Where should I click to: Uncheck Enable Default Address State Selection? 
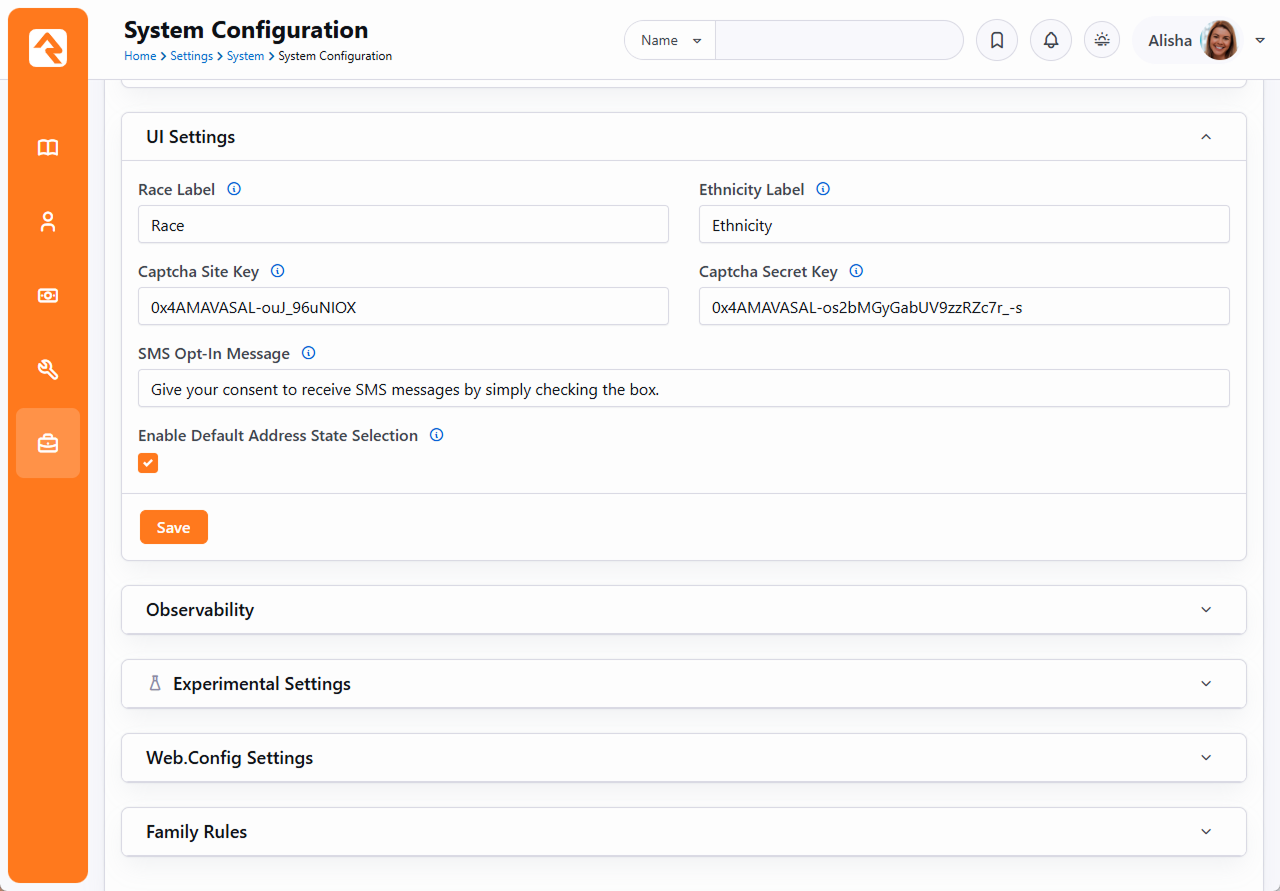tap(148, 463)
